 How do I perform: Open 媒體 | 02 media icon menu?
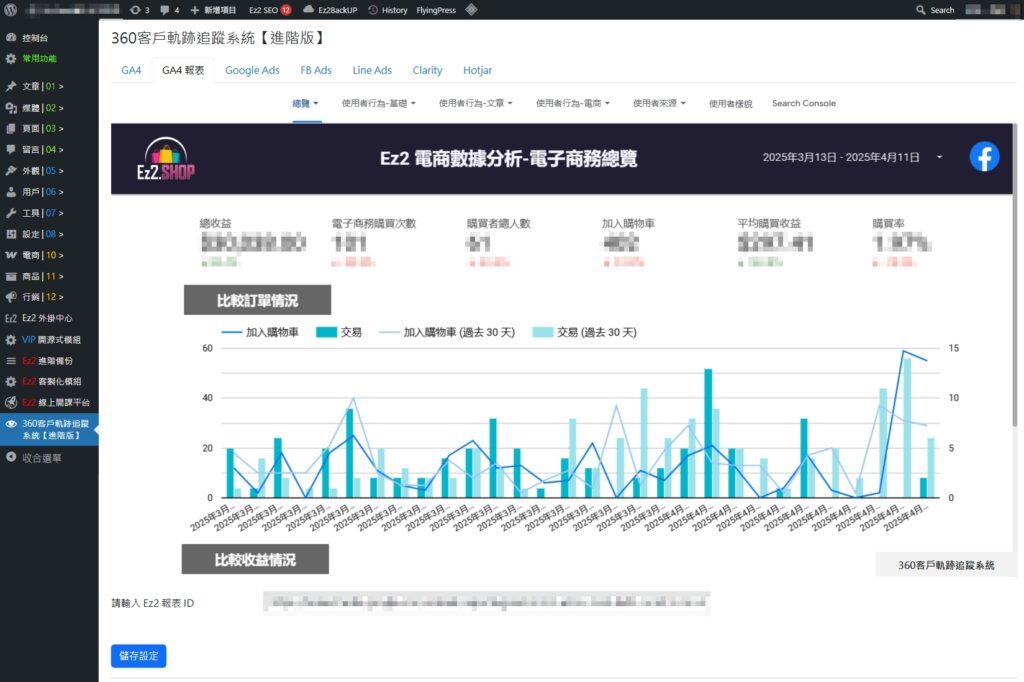click(x=11, y=108)
